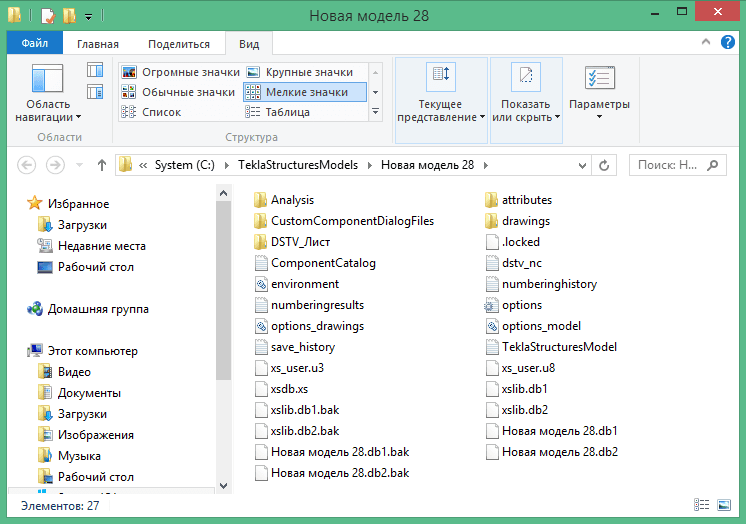Select the options_model file
746x524 pixels.
(x=533, y=326)
